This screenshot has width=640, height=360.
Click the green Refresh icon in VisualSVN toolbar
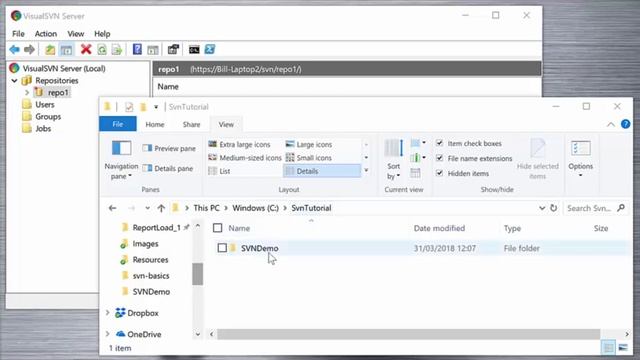(x=102, y=50)
